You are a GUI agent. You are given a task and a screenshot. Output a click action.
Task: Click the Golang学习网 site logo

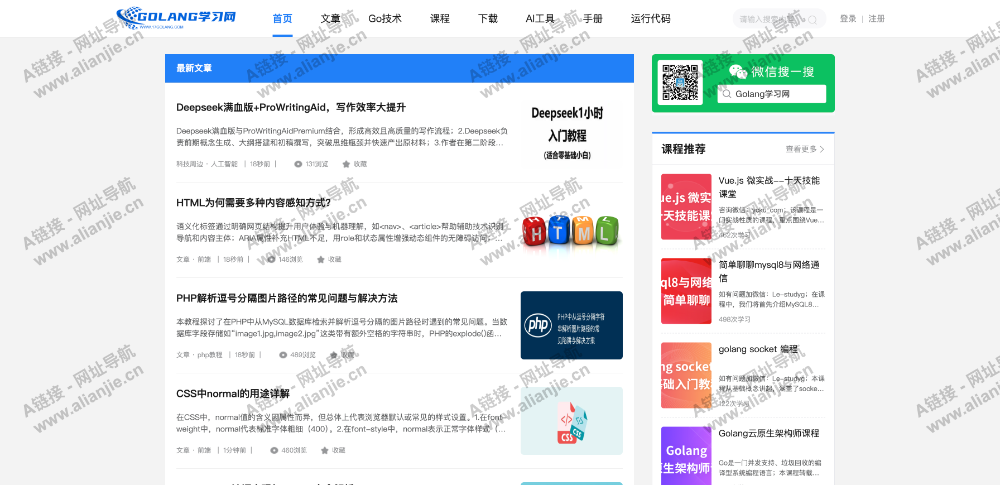(x=176, y=18)
